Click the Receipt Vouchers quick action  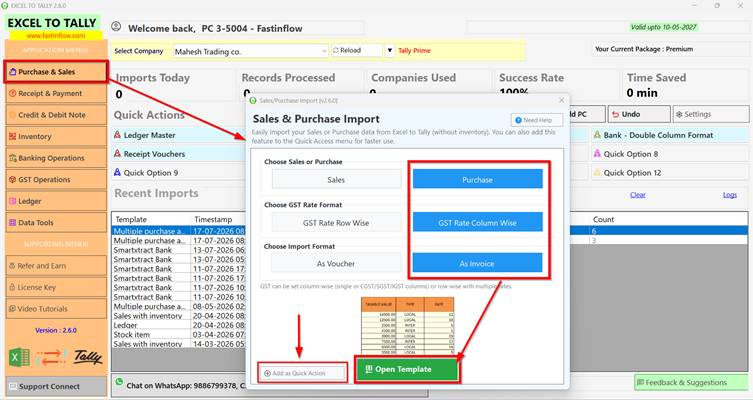click(x=179, y=154)
